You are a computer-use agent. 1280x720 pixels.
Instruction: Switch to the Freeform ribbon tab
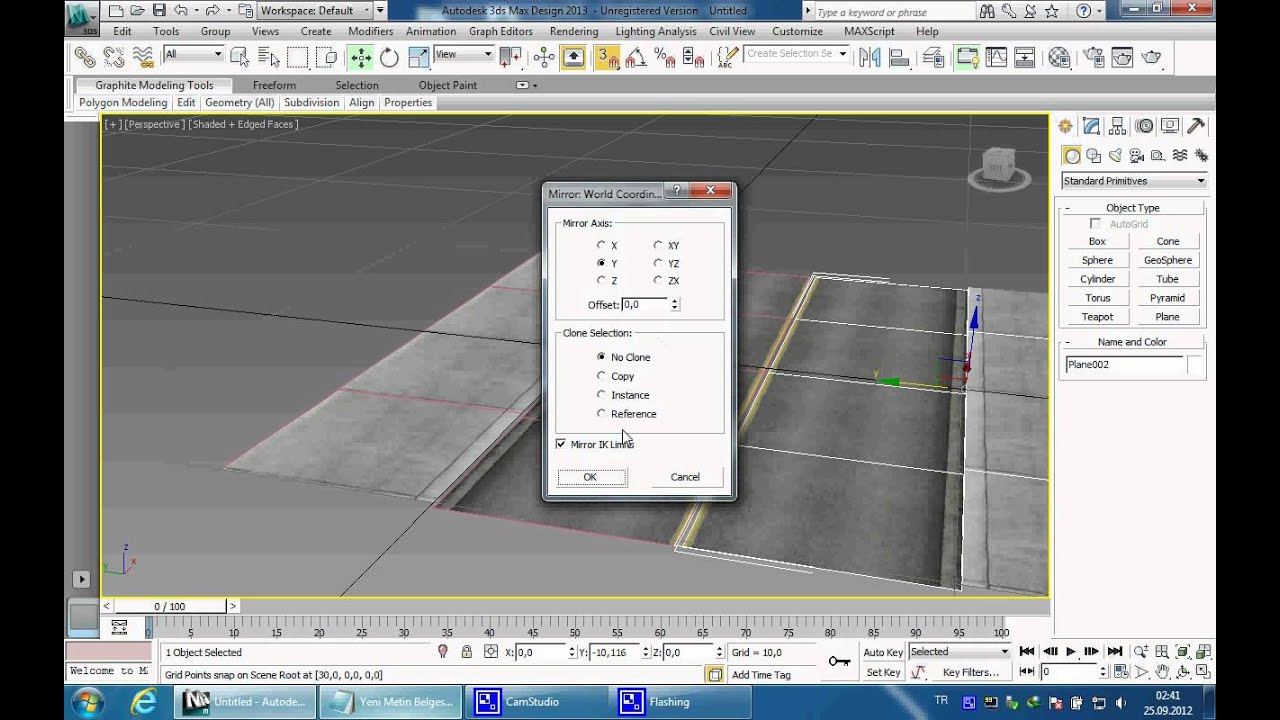(x=274, y=85)
